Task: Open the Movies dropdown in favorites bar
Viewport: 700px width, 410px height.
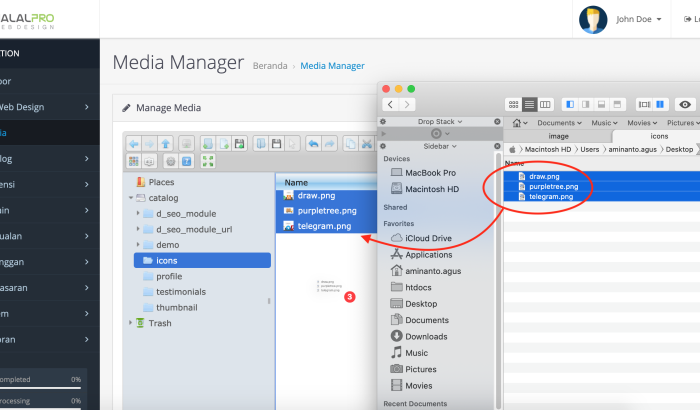Action: 642,123
